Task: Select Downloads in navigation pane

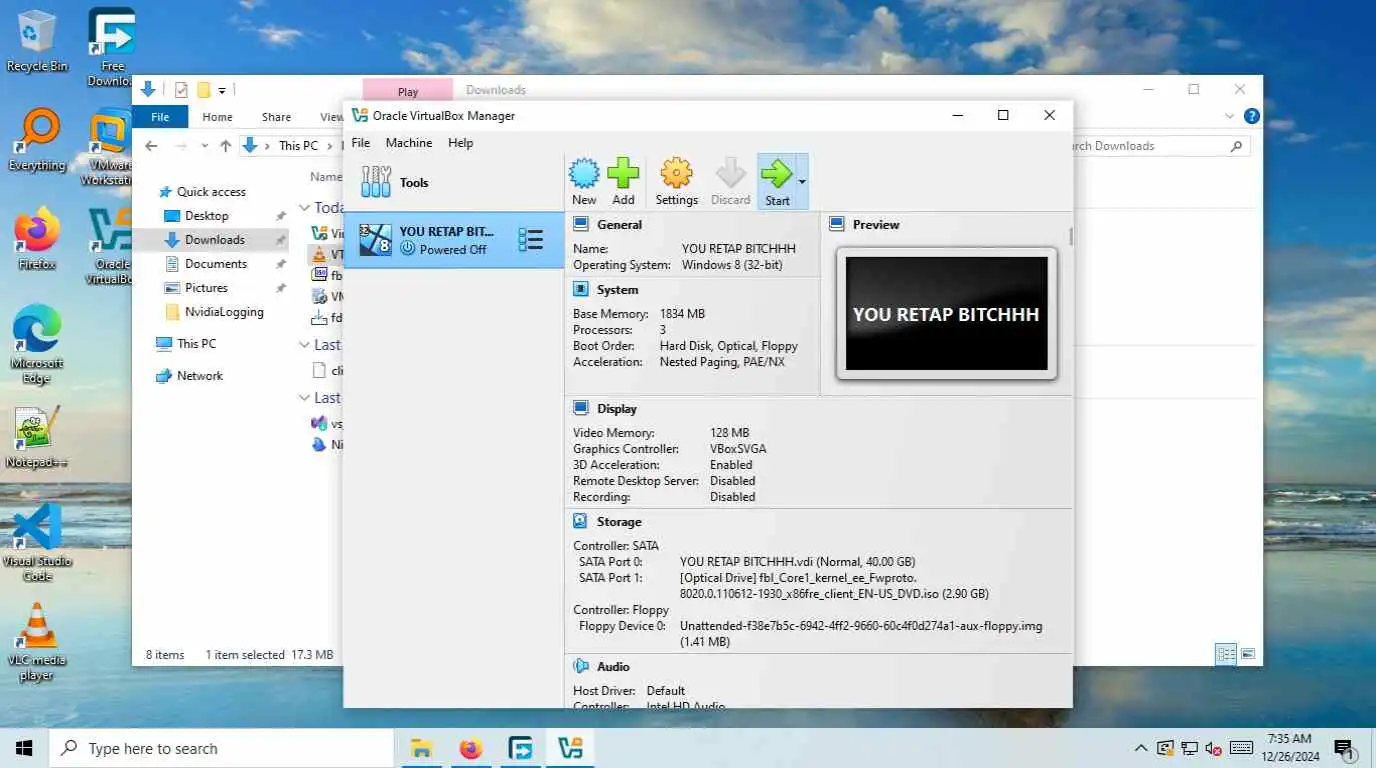Action: pyautogui.click(x=215, y=240)
